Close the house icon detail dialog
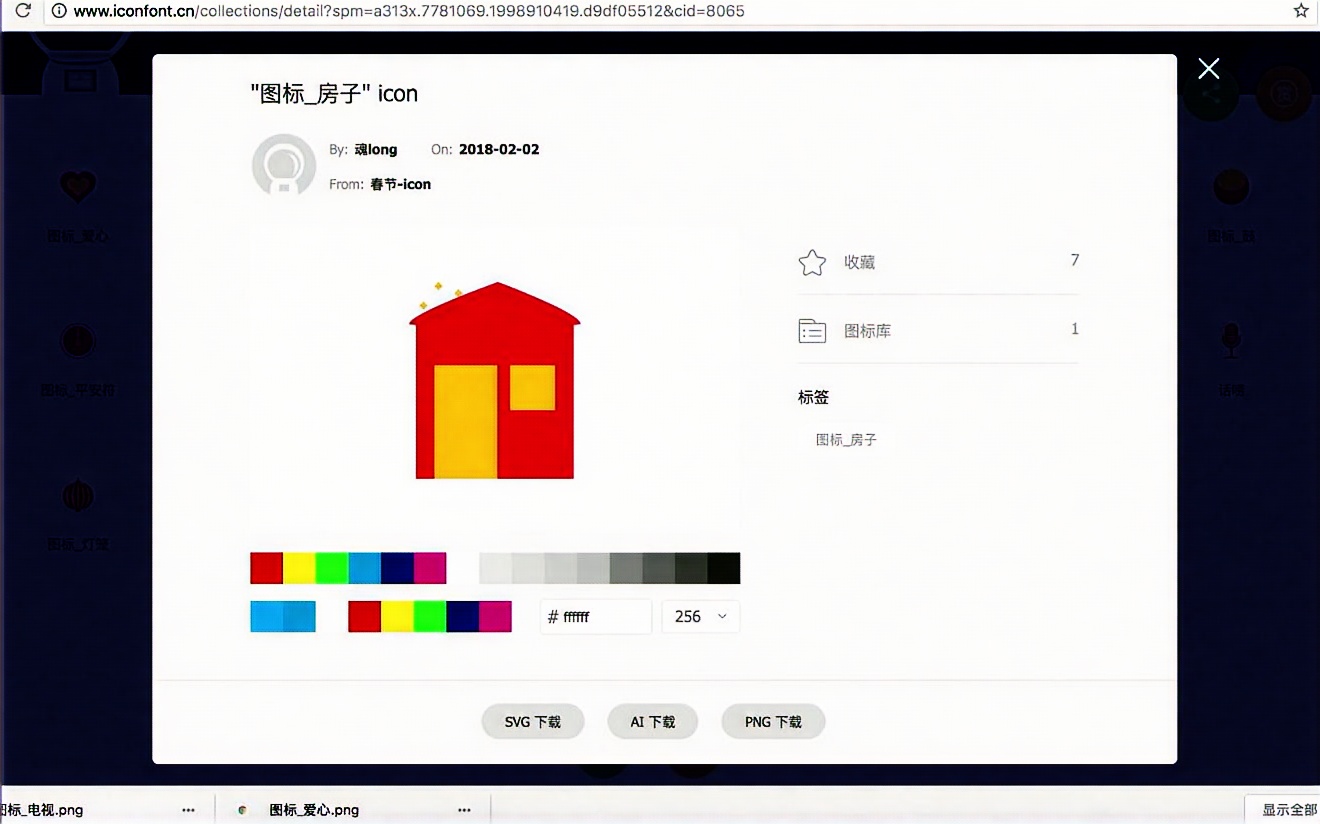 [1209, 68]
